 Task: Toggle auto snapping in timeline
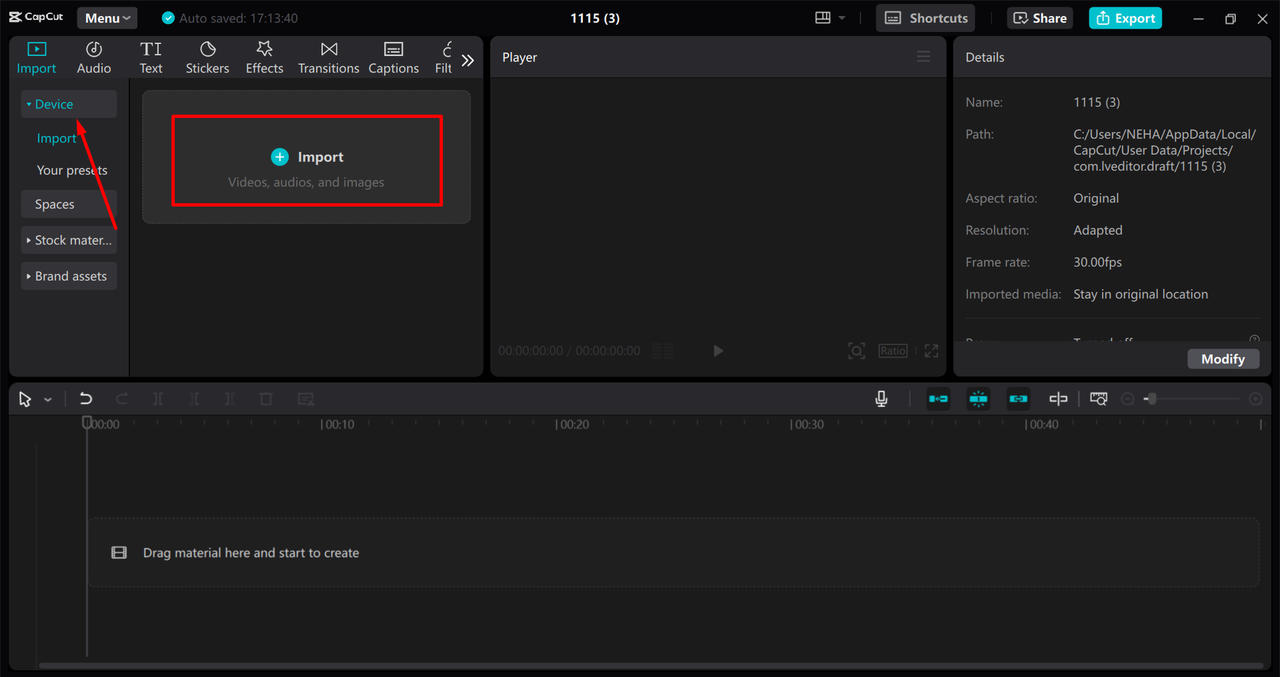[x=978, y=399]
